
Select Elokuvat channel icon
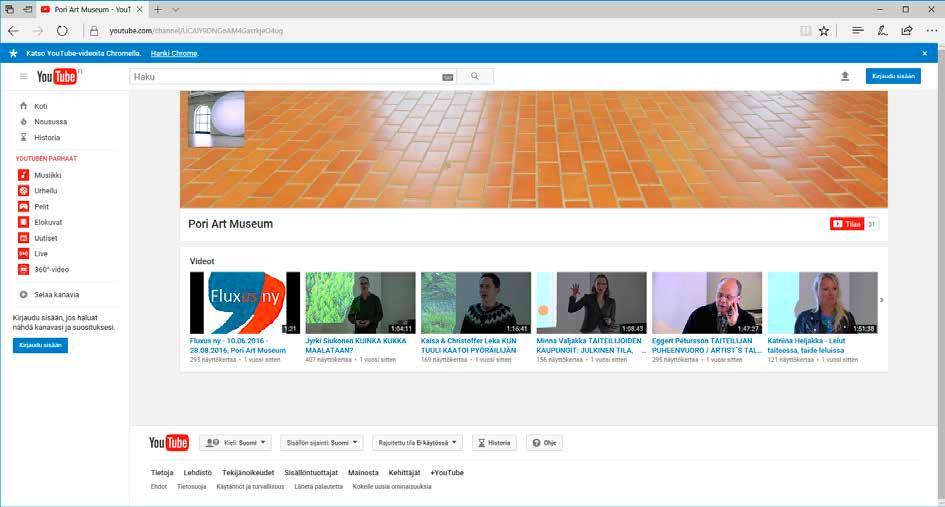[24, 222]
